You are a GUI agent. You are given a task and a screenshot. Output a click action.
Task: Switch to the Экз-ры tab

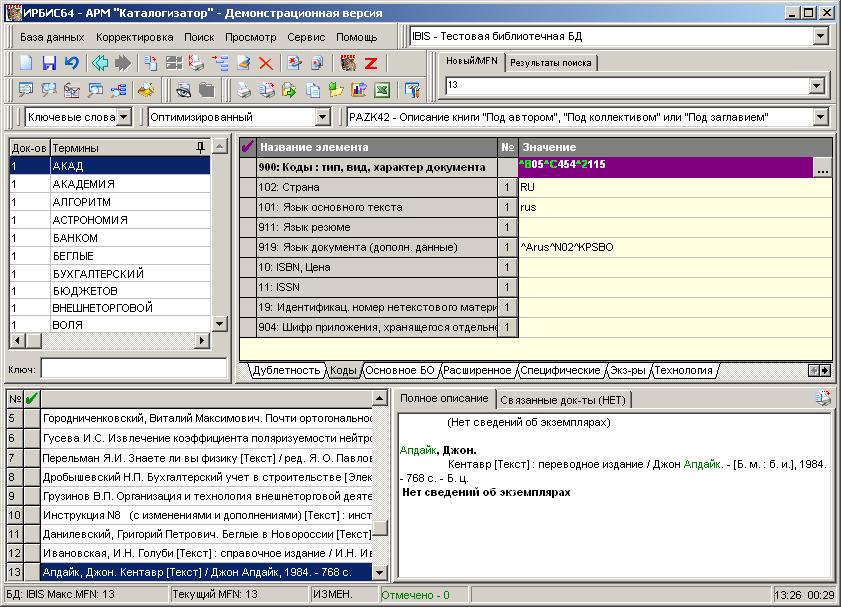point(628,371)
